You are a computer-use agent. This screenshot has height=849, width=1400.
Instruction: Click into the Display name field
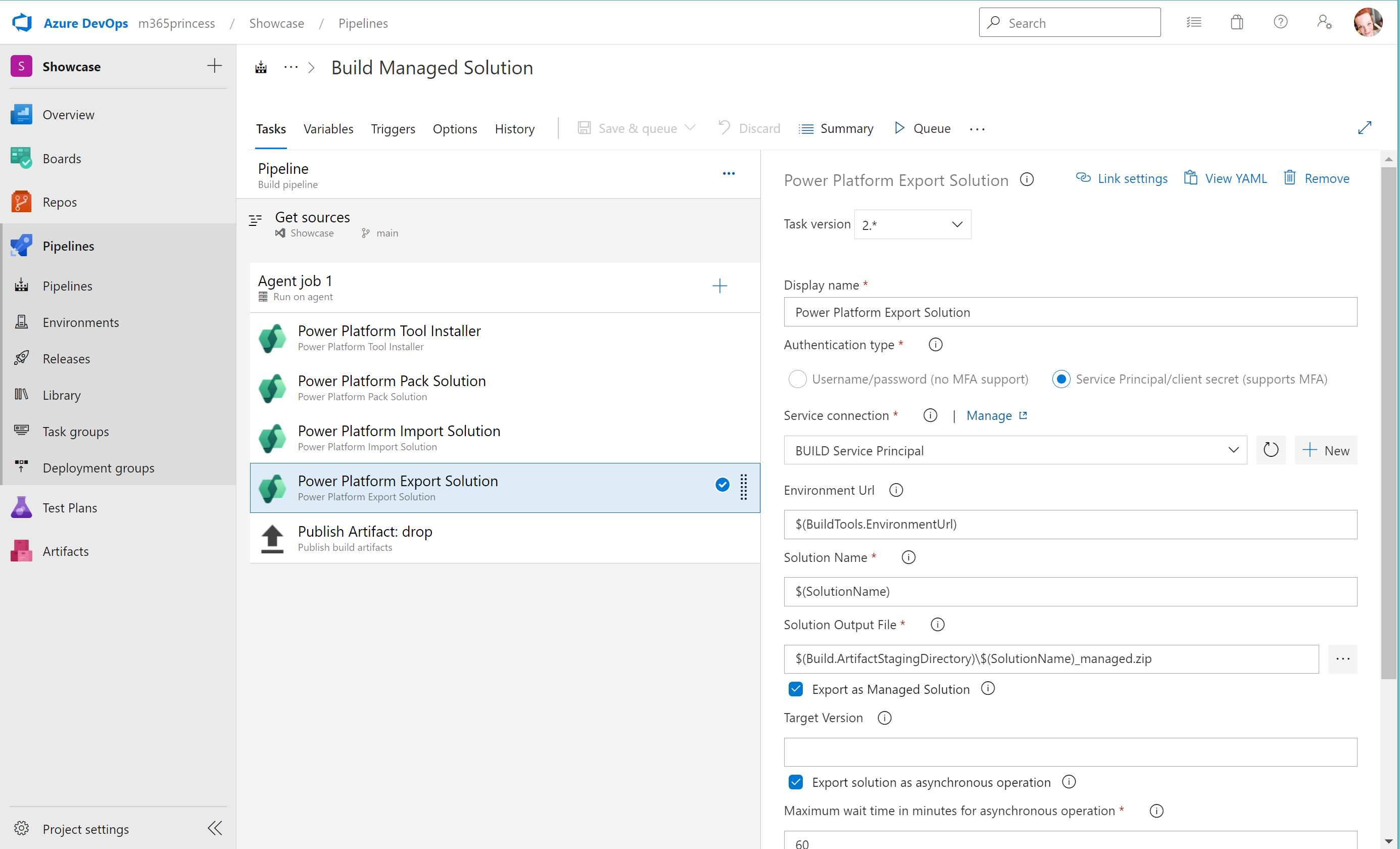[1070, 312]
